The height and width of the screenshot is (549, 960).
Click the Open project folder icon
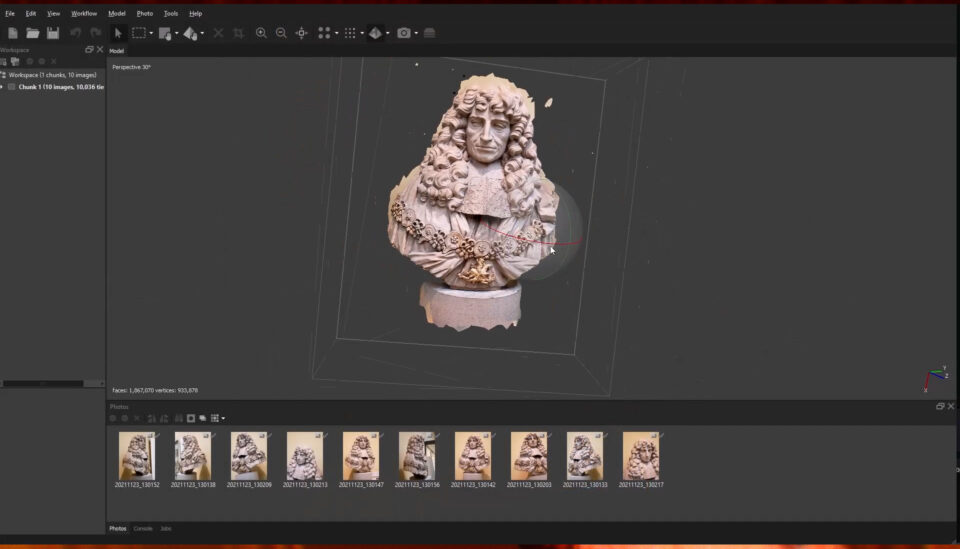coord(32,33)
